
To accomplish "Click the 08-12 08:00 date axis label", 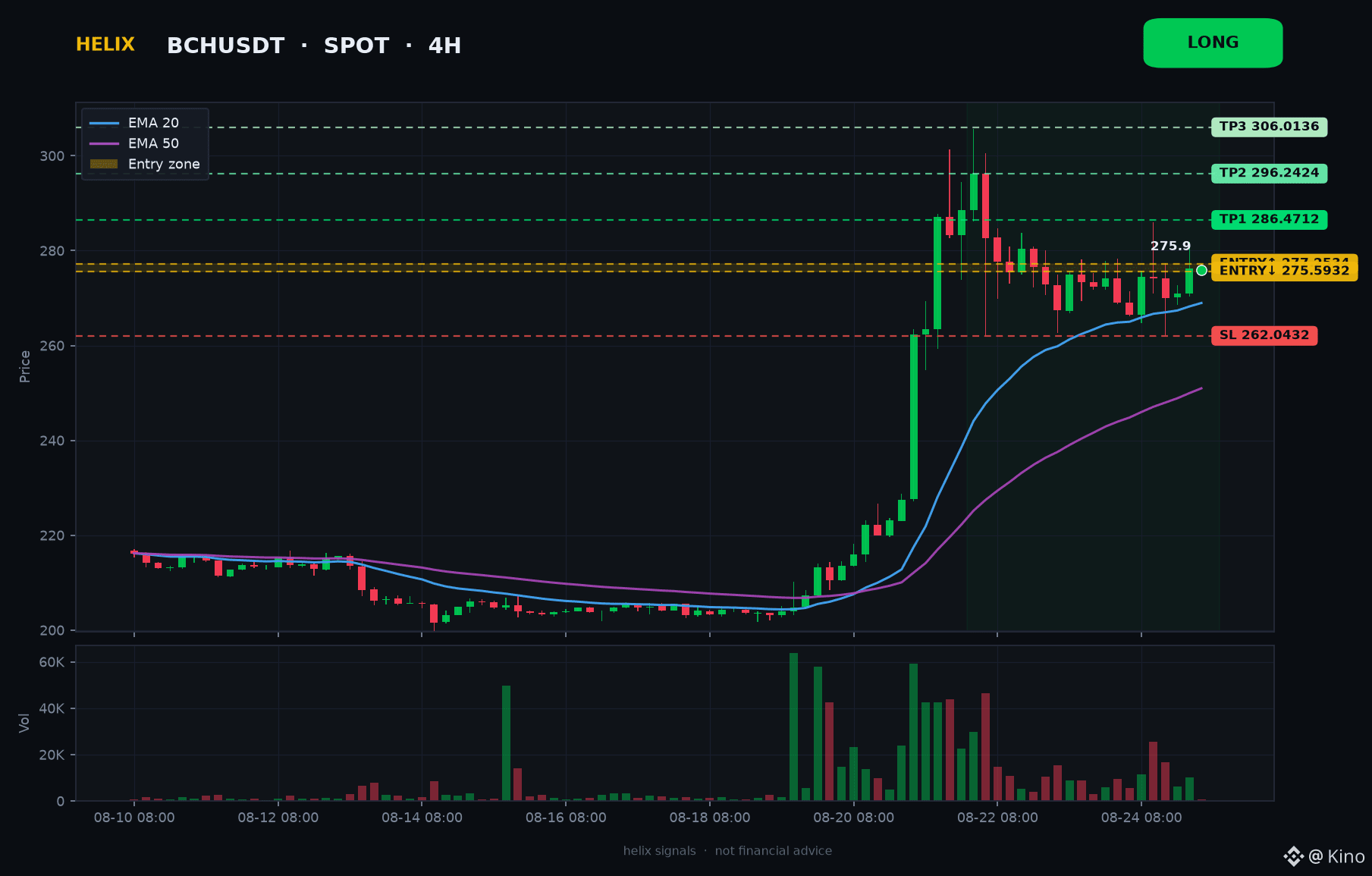I will pyautogui.click(x=278, y=818).
